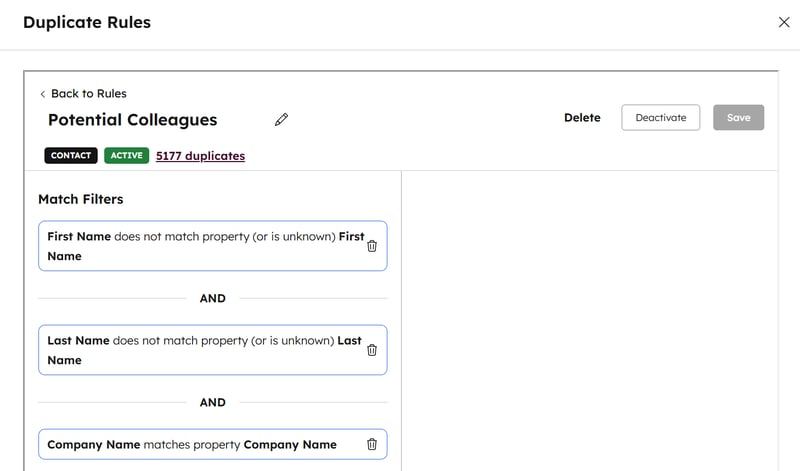Click the CONTACT badge

[x=71, y=156]
